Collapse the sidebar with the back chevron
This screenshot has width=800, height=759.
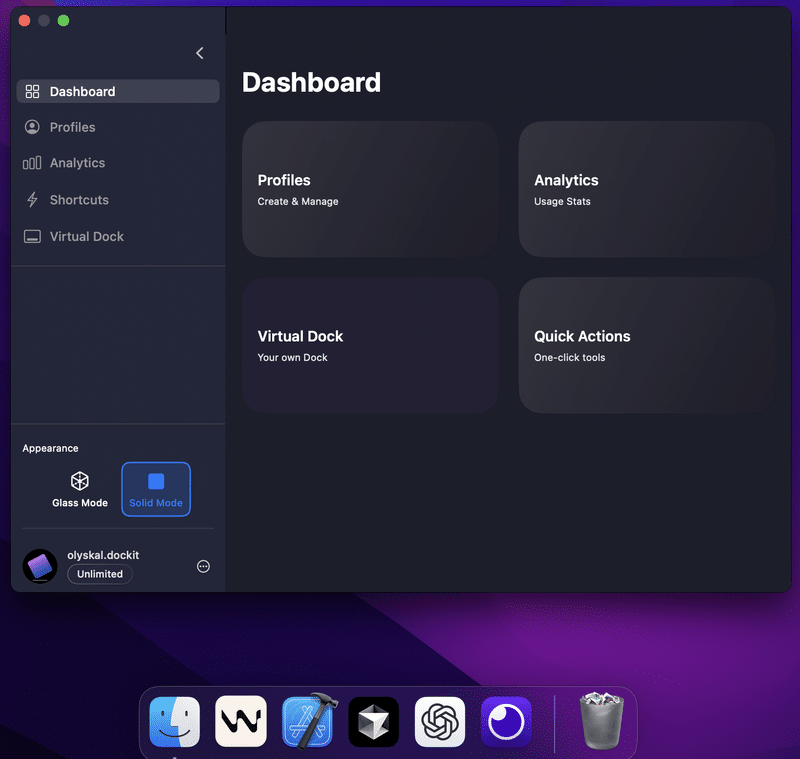click(200, 53)
